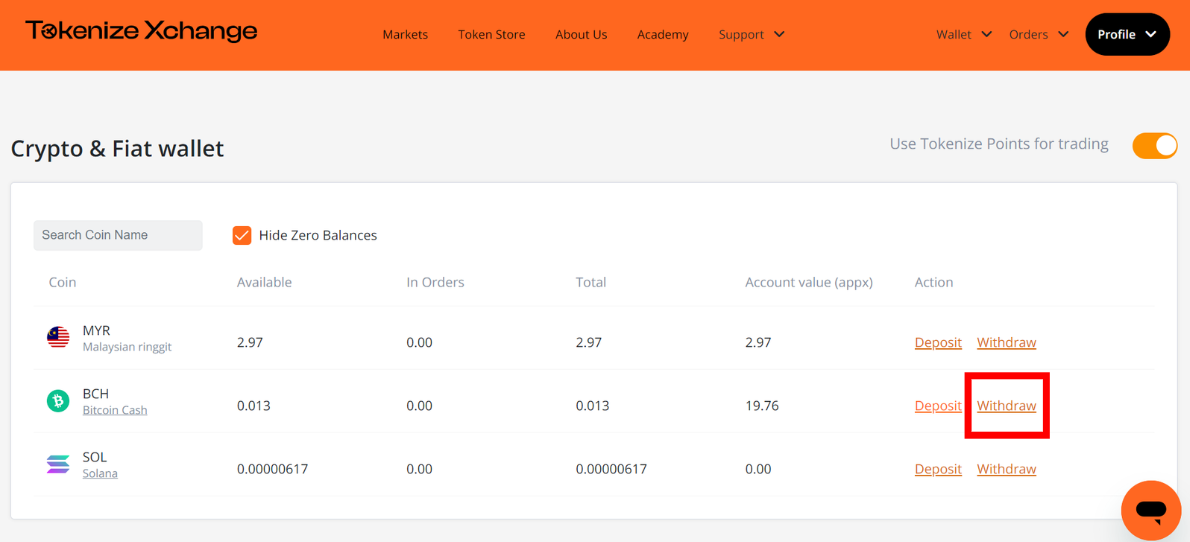Click Deposit link for SOL
This screenshot has height=542, width=1190.
938,469
